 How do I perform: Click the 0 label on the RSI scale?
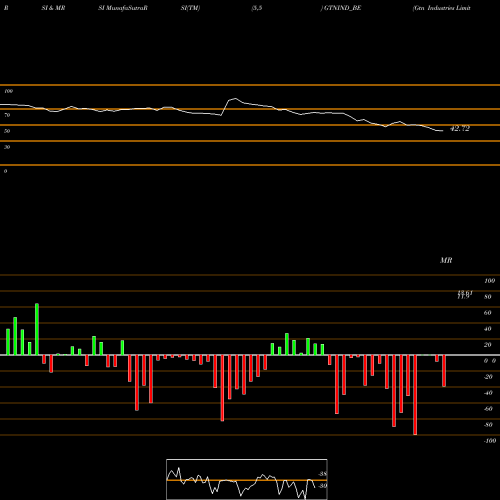(5, 171)
